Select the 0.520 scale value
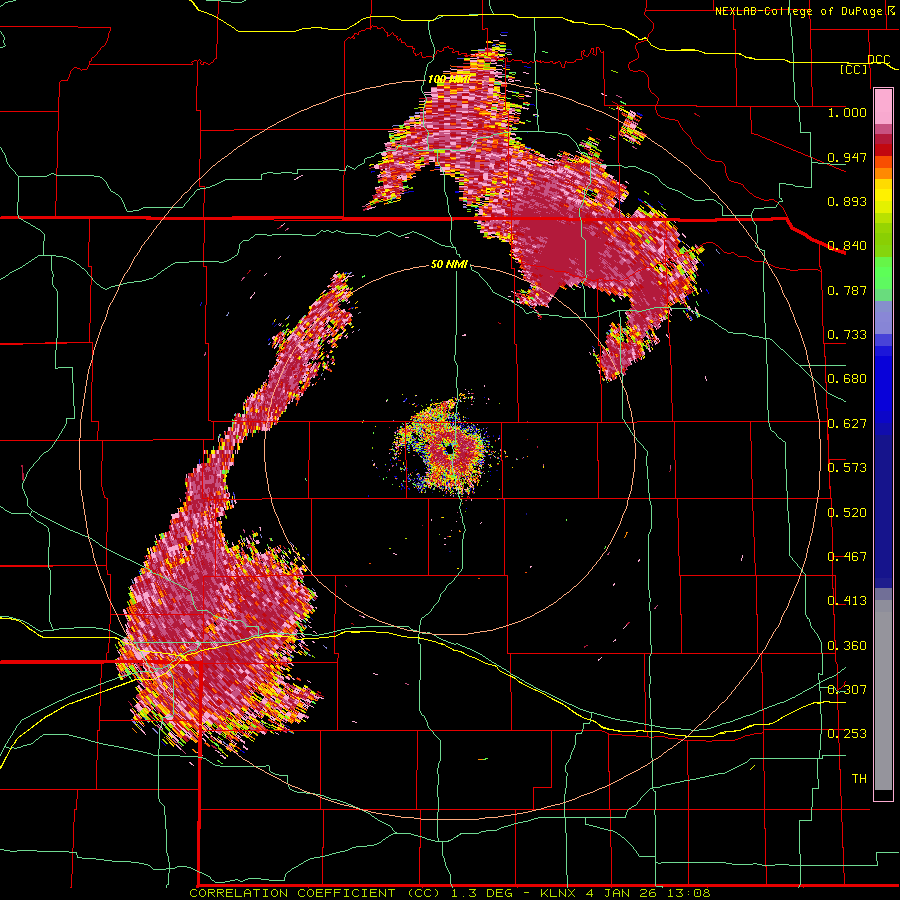The height and width of the screenshot is (900, 900). coord(847,513)
